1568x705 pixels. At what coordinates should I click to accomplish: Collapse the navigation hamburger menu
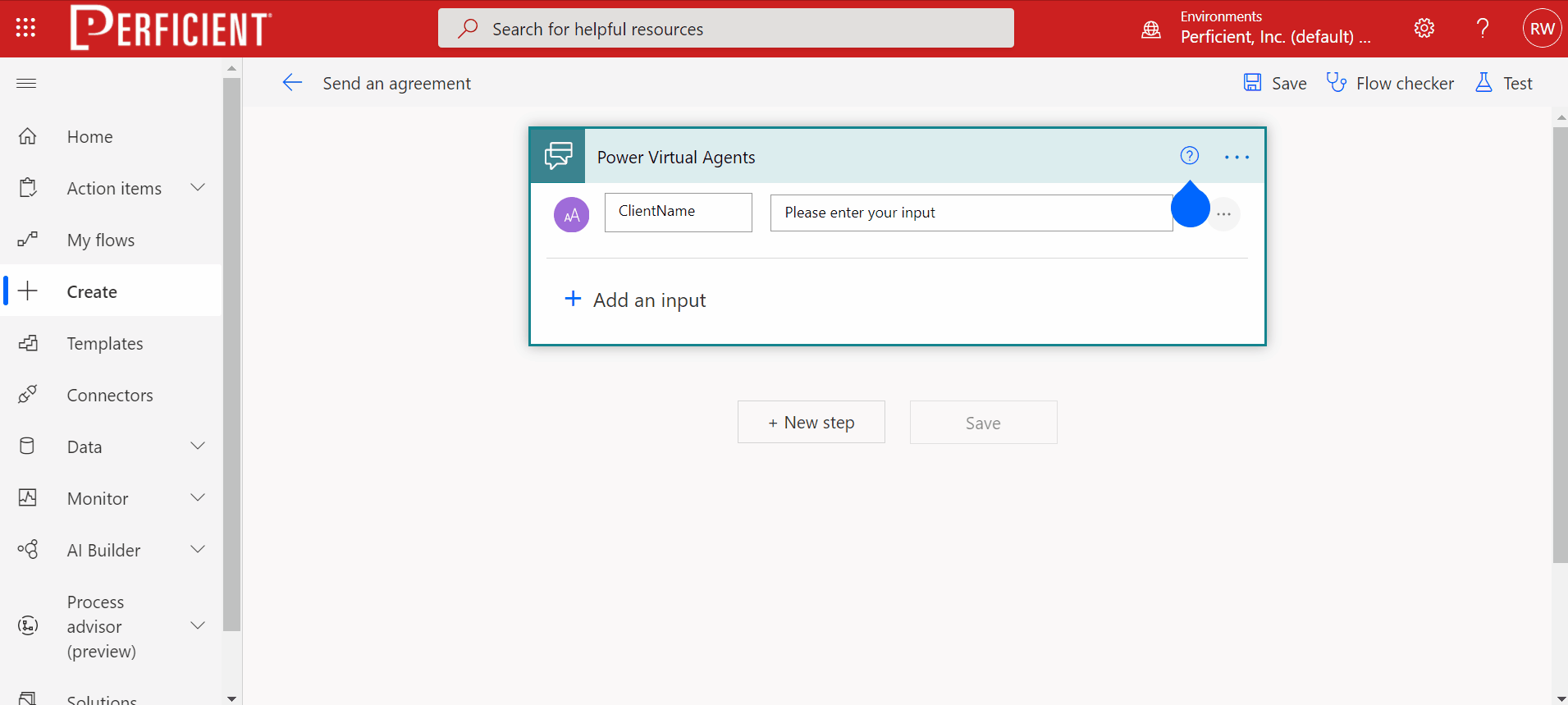[26, 83]
